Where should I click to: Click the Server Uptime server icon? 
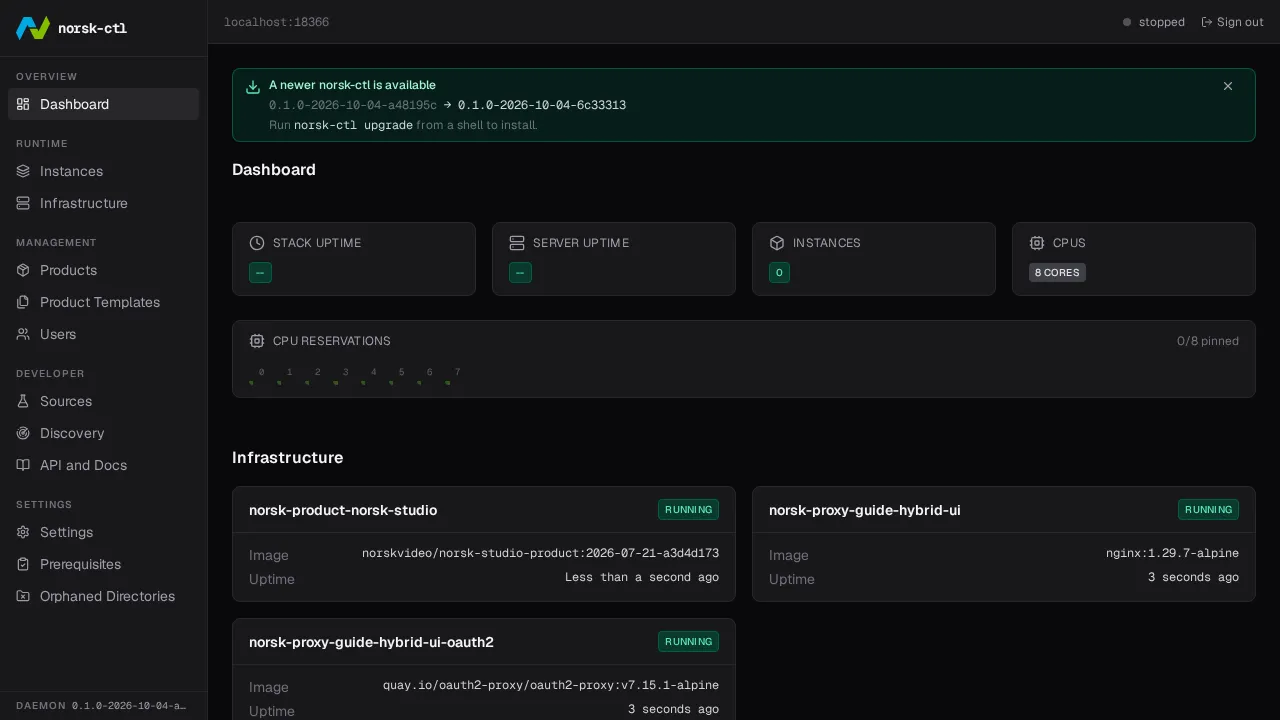click(x=517, y=243)
